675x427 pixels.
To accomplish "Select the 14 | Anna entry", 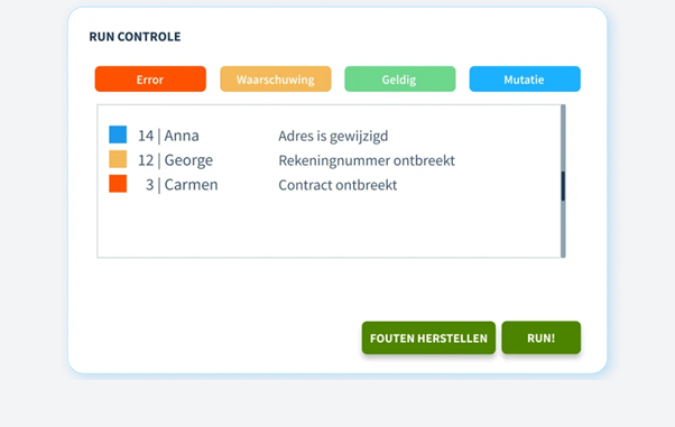I will [168, 136].
